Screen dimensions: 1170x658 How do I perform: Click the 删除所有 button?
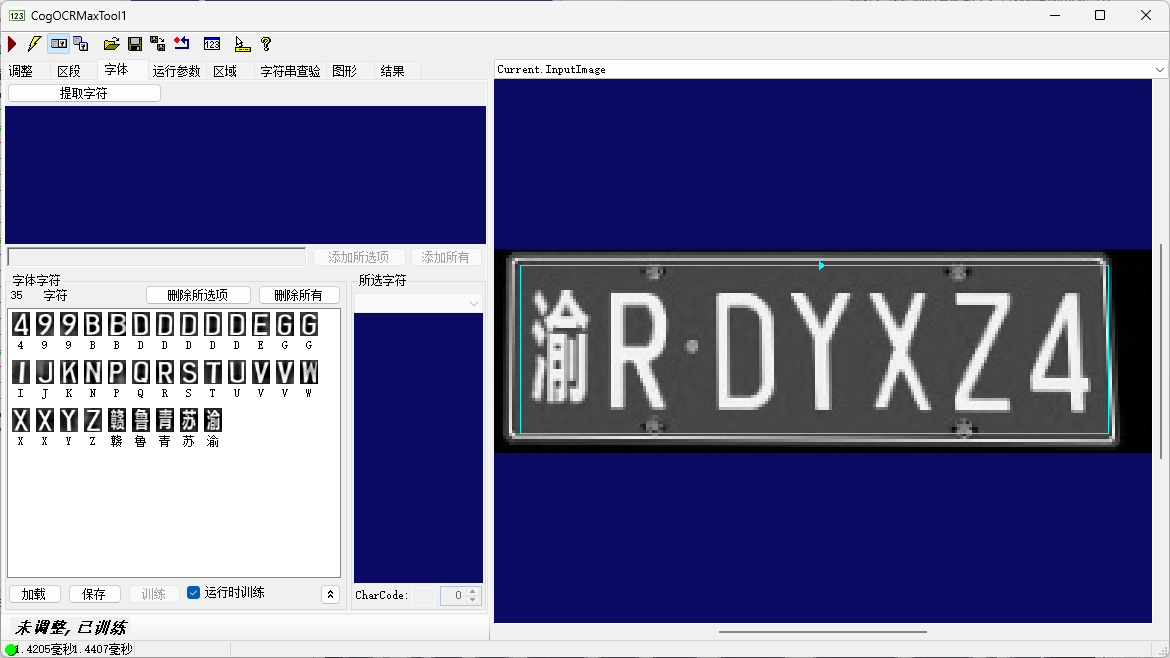click(298, 295)
